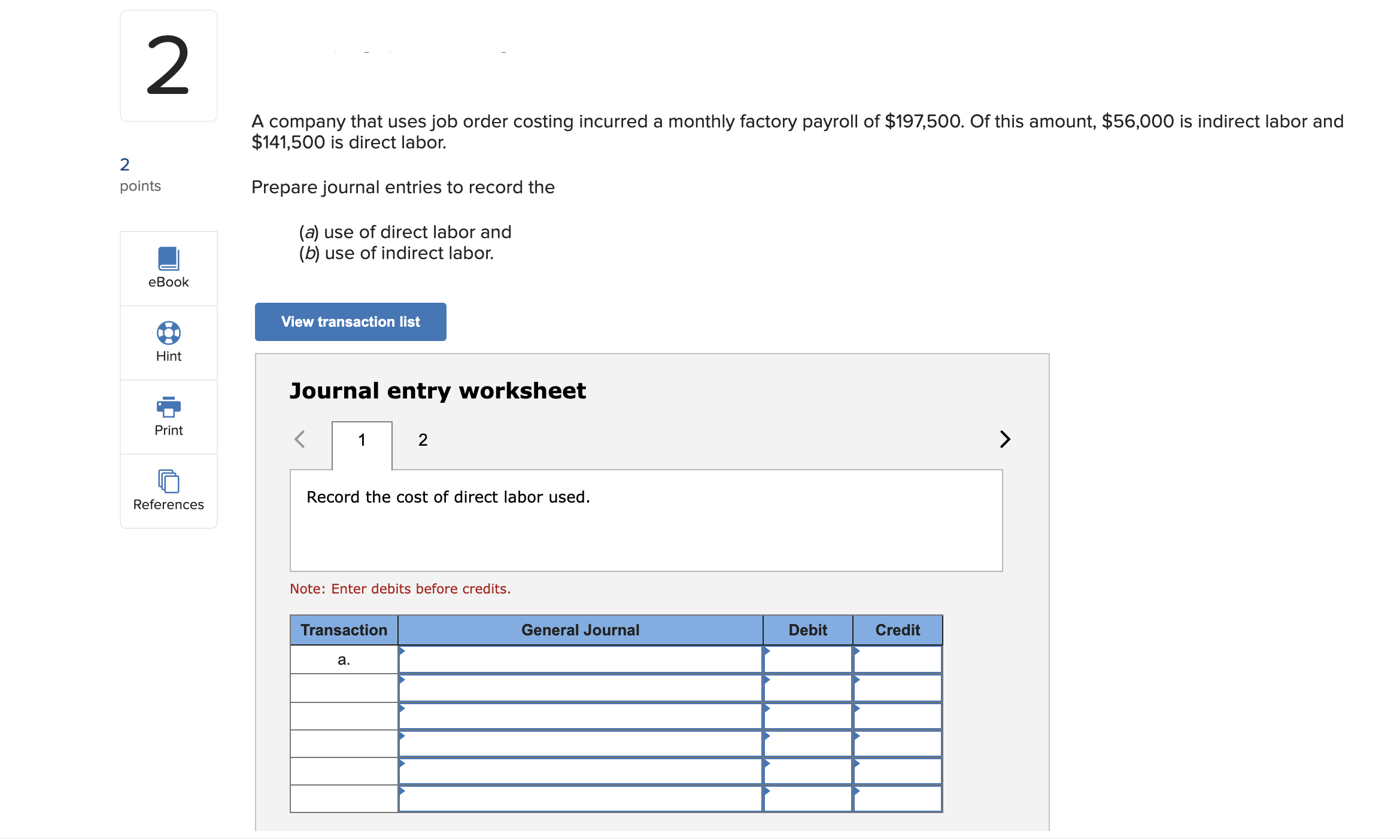The image size is (1400, 840).
Task: Click the Debit field in row a
Action: click(x=807, y=659)
